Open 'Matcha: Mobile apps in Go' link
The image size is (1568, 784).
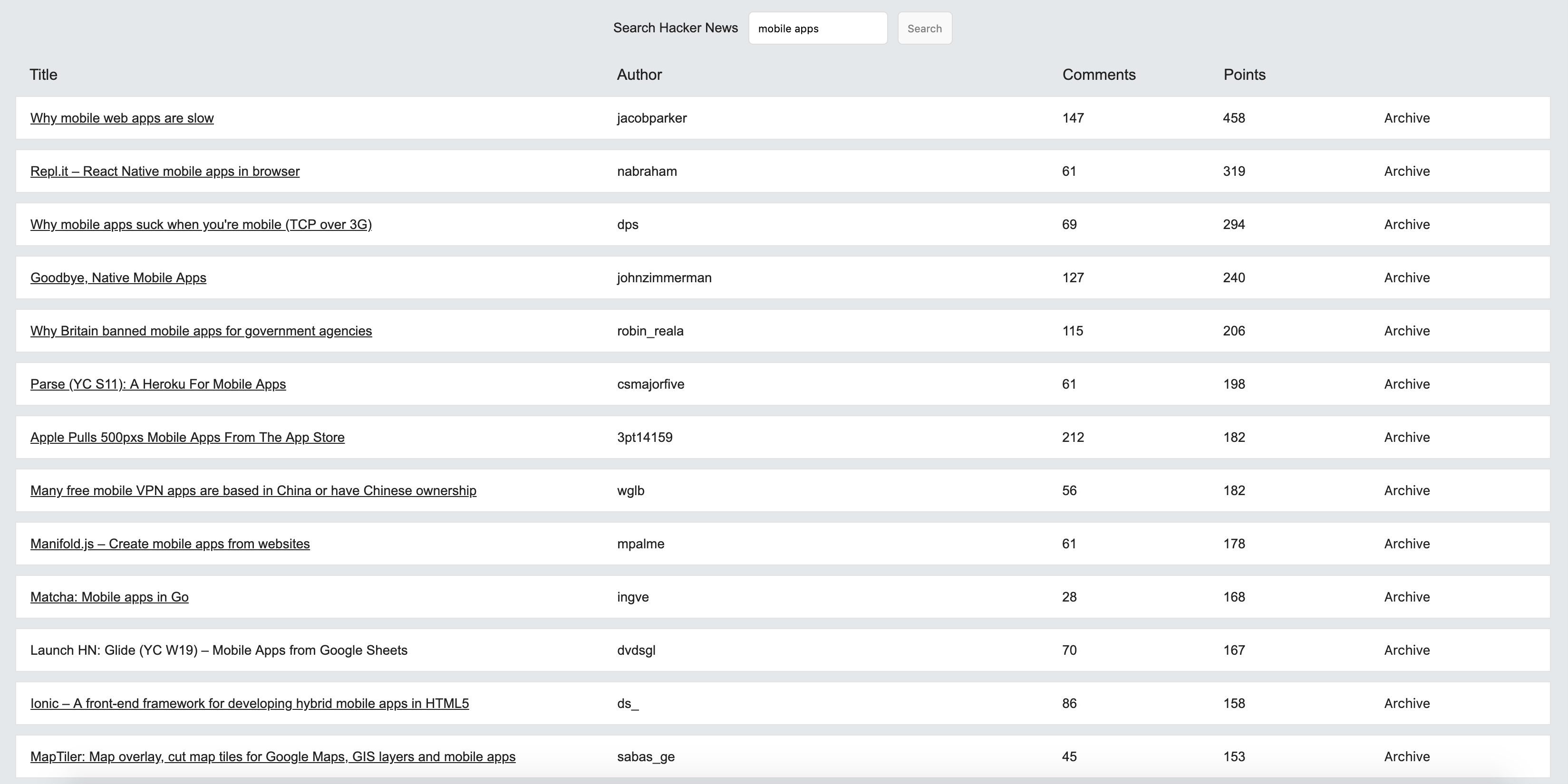click(x=109, y=597)
